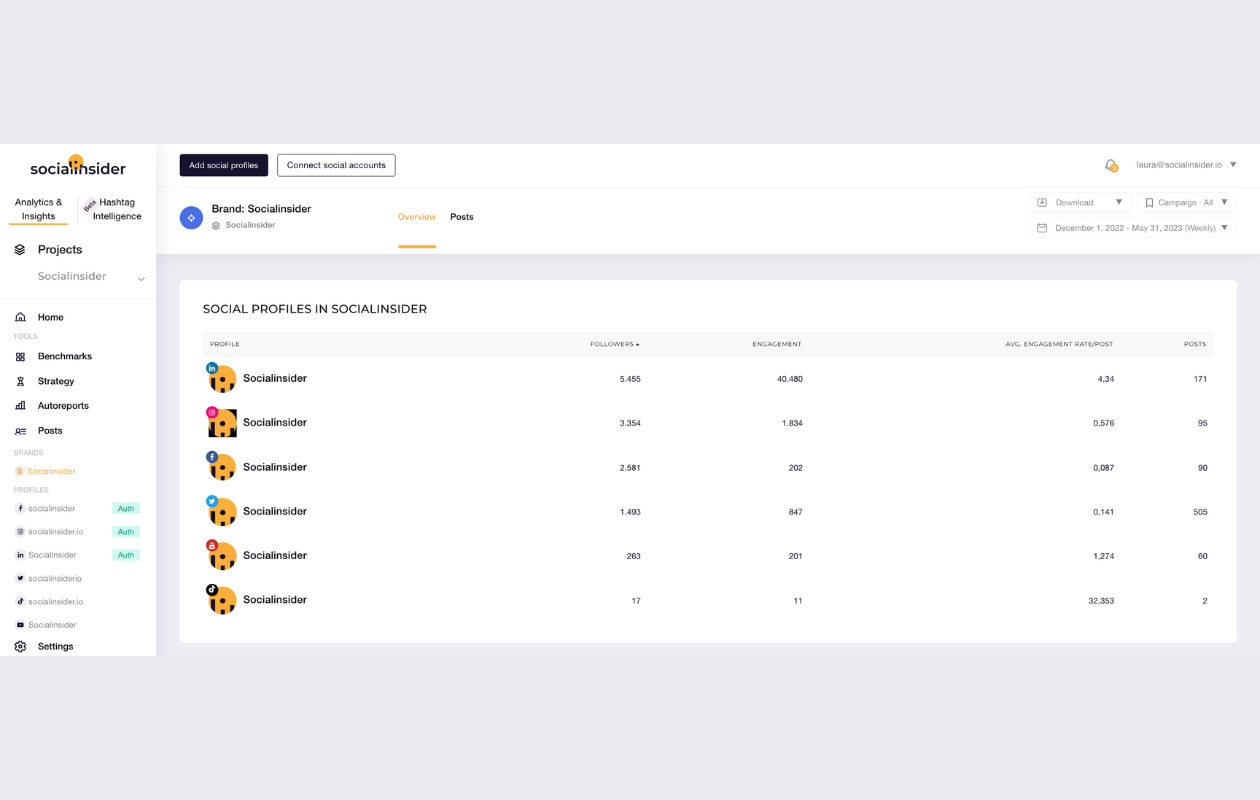
Task: Click the 3.354 followers value
Action: (x=630, y=423)
